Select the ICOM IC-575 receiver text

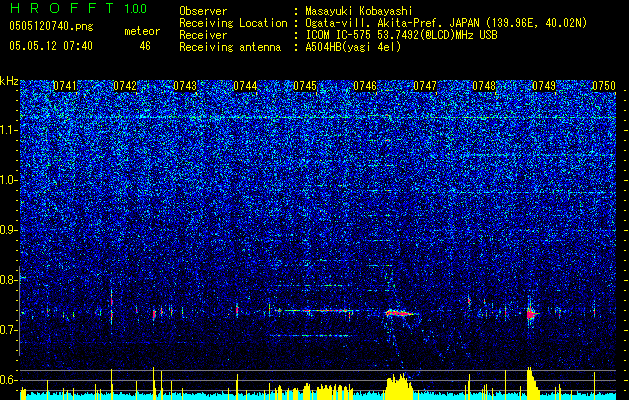[401, 35]
